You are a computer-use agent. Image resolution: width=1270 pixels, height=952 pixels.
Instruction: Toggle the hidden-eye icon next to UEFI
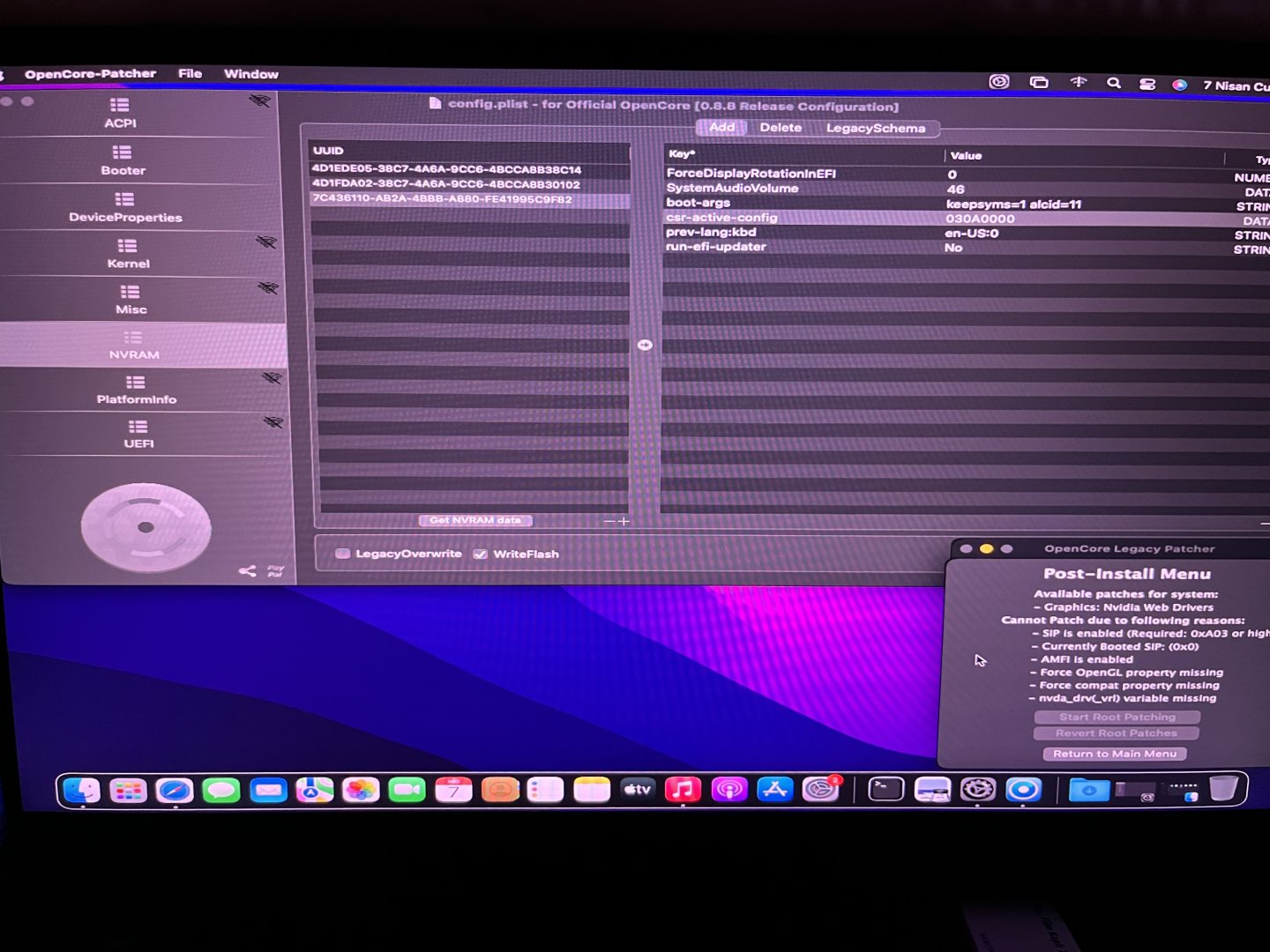pyautogui.click(x=273, y=422)
